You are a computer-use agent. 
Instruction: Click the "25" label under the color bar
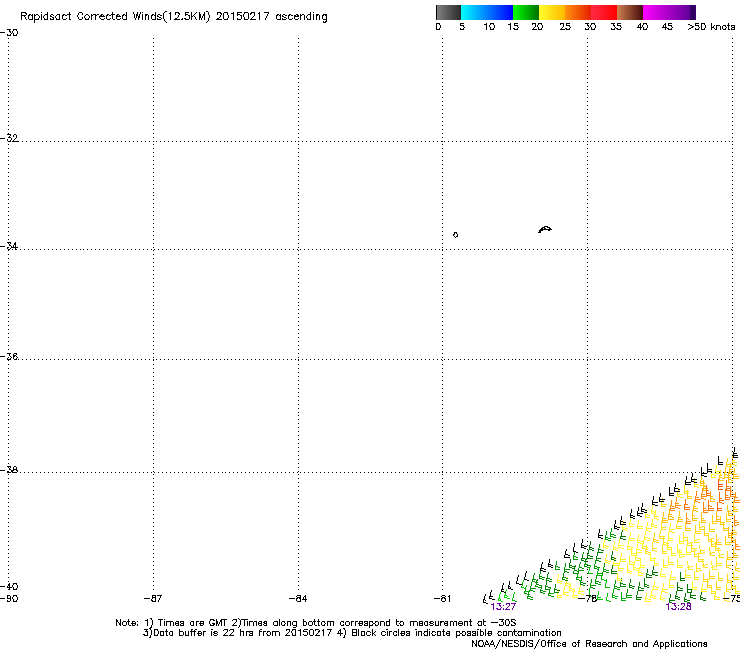point(565,27)
